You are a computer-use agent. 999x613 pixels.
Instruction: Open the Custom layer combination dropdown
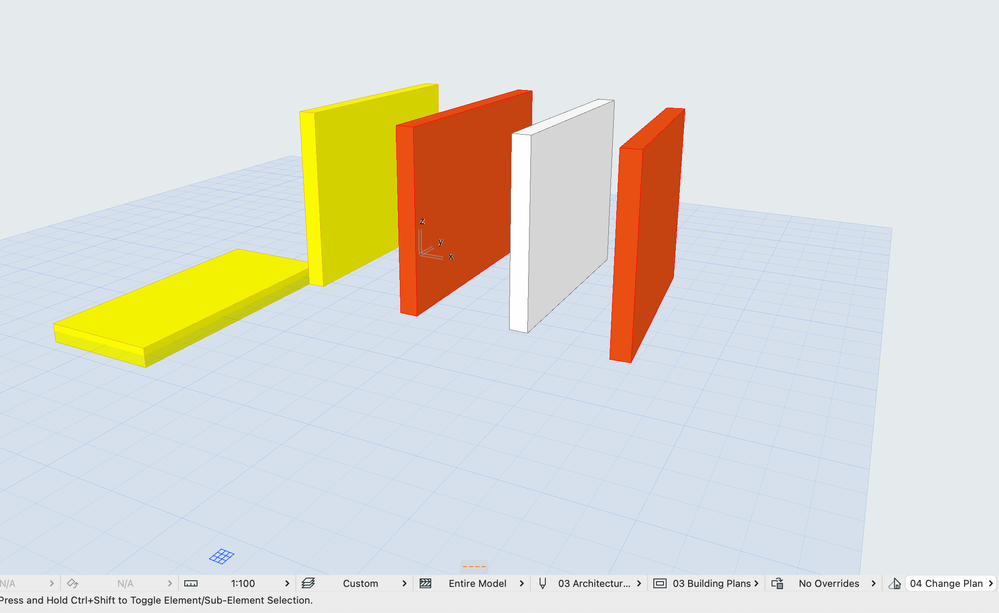361,583
